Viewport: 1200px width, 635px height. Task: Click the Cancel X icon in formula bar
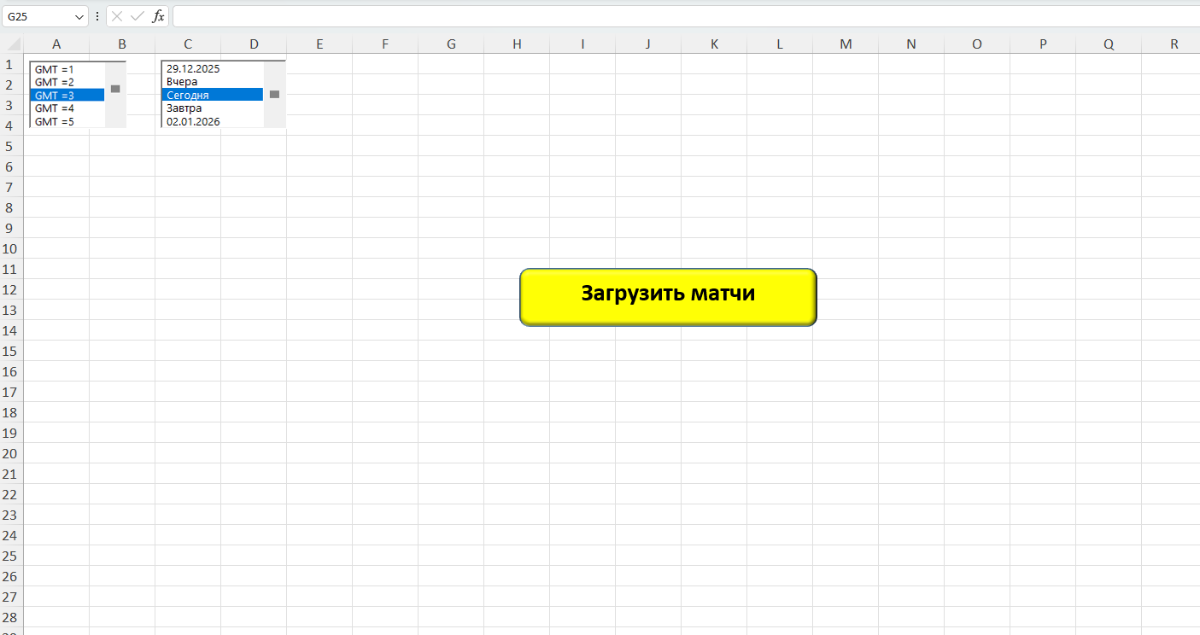pyautogui.click(x=117, y=16)
